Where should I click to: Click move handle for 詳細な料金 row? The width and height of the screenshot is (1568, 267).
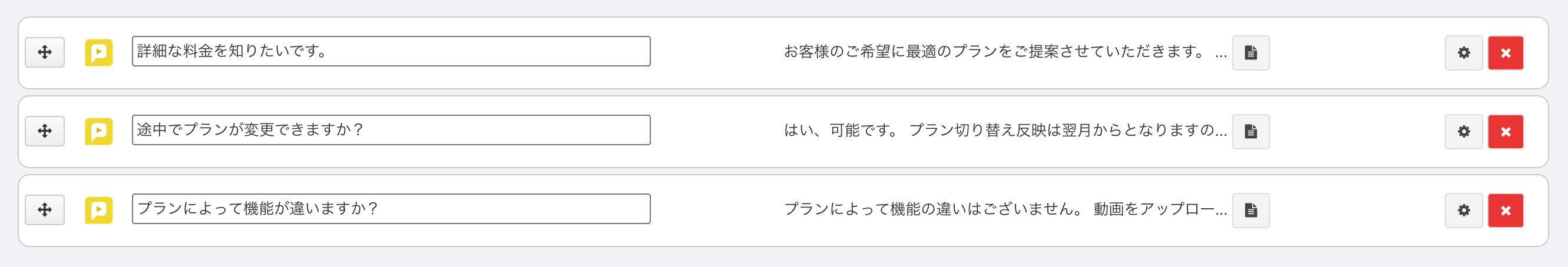tap(44, 52)
